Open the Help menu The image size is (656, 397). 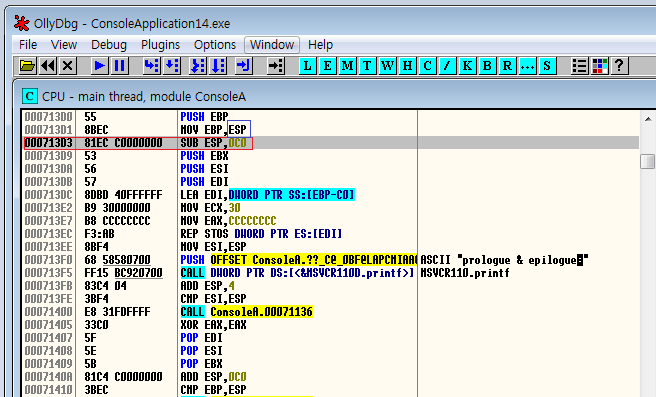pos(320,44)
